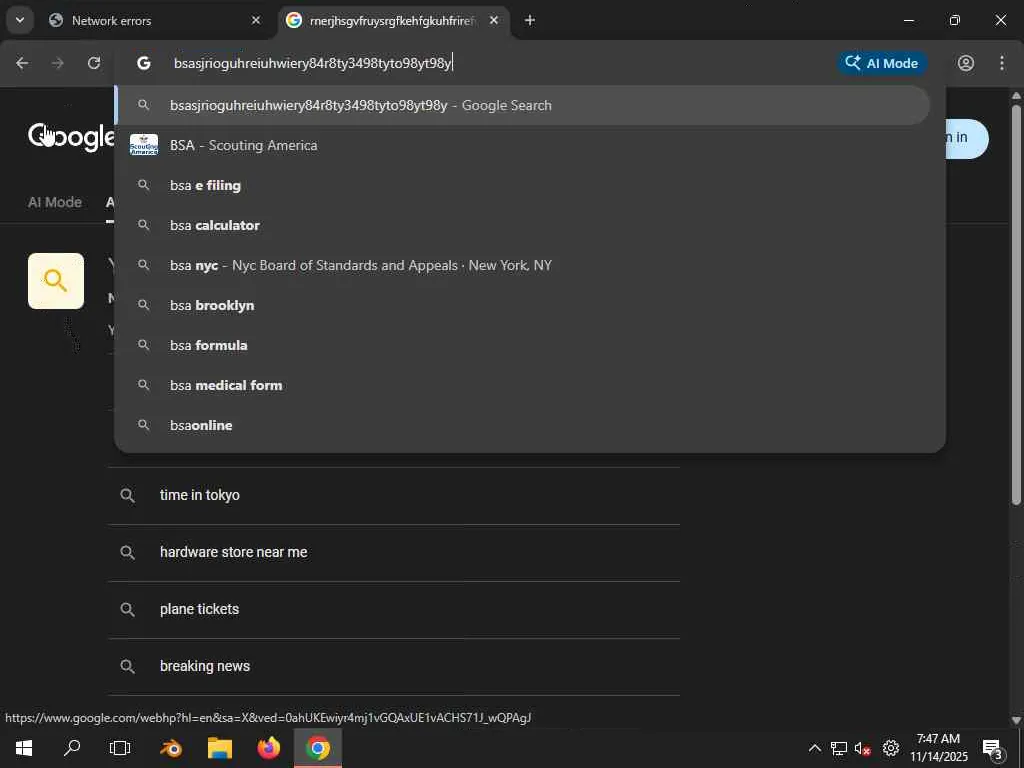Choose the bsa calculator suggestion
This screenshot has height=768, width=1024.
[x=522, y=225]
